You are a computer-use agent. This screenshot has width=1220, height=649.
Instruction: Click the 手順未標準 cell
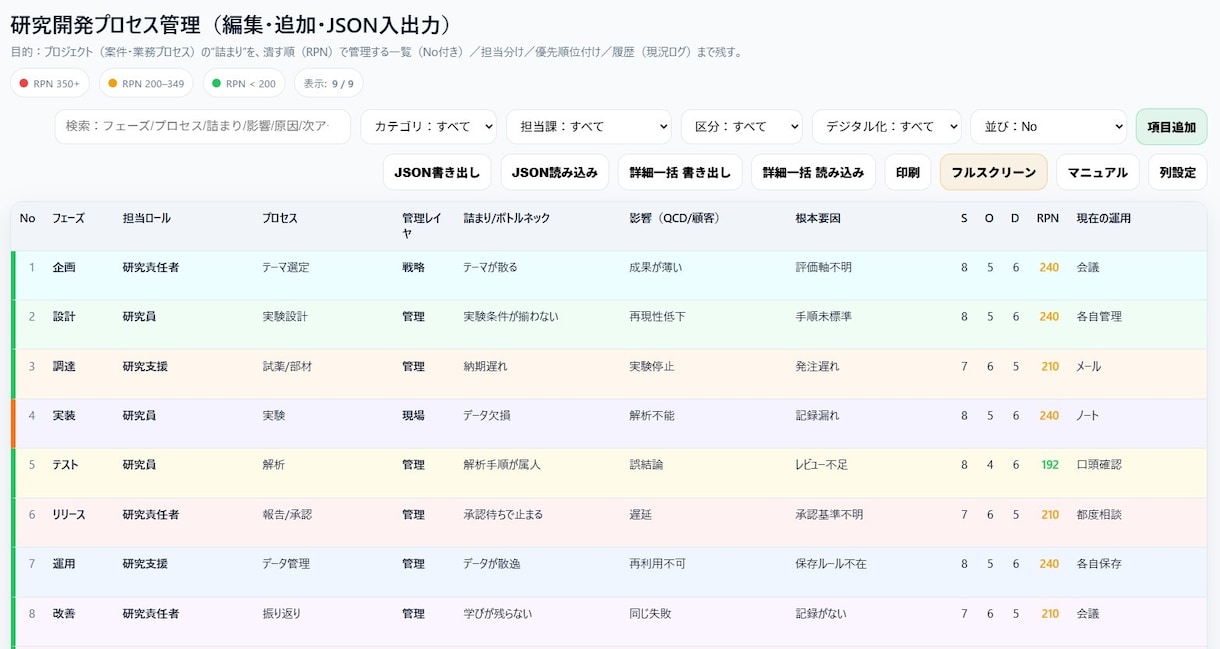click(824, 316)
